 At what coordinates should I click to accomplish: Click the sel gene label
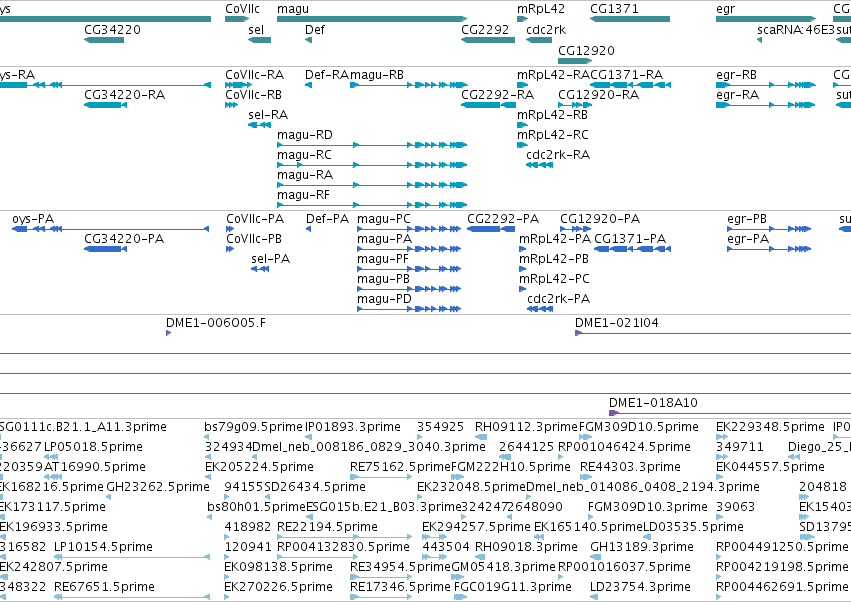256,30
